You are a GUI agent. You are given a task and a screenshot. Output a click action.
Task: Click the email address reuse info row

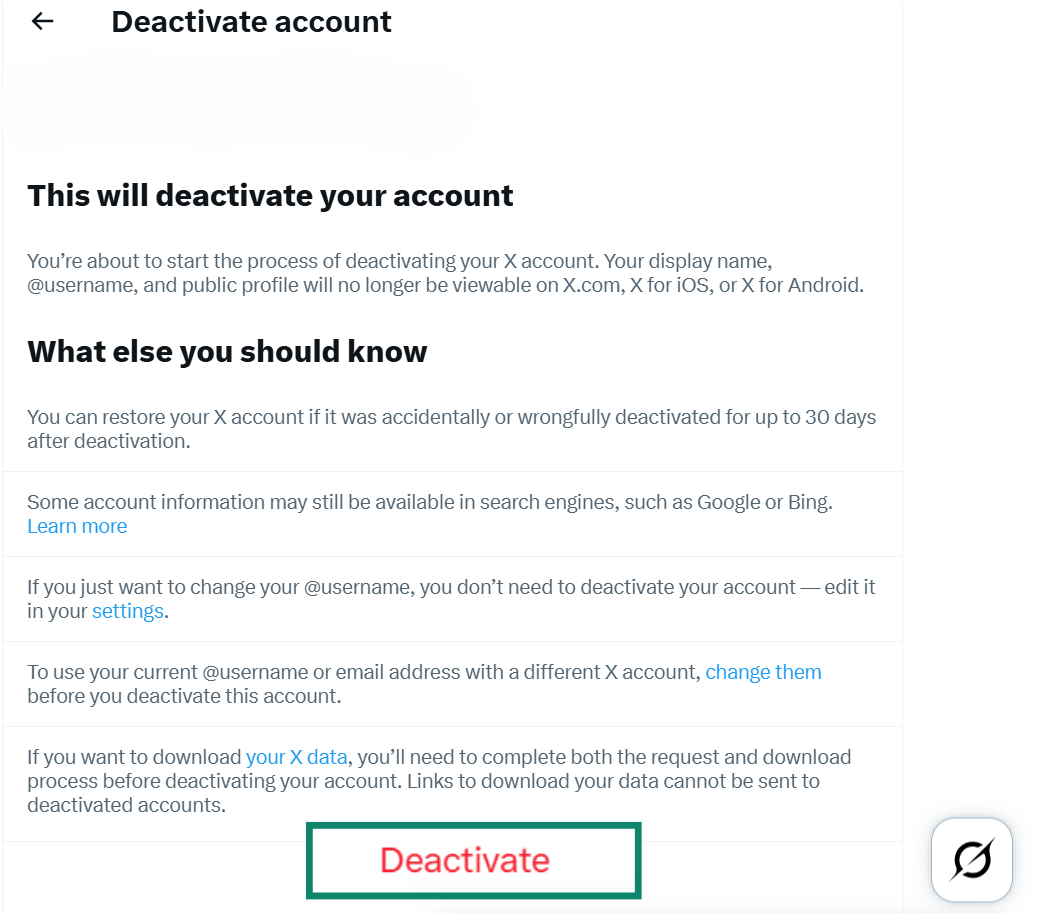[x=451, y=683]
